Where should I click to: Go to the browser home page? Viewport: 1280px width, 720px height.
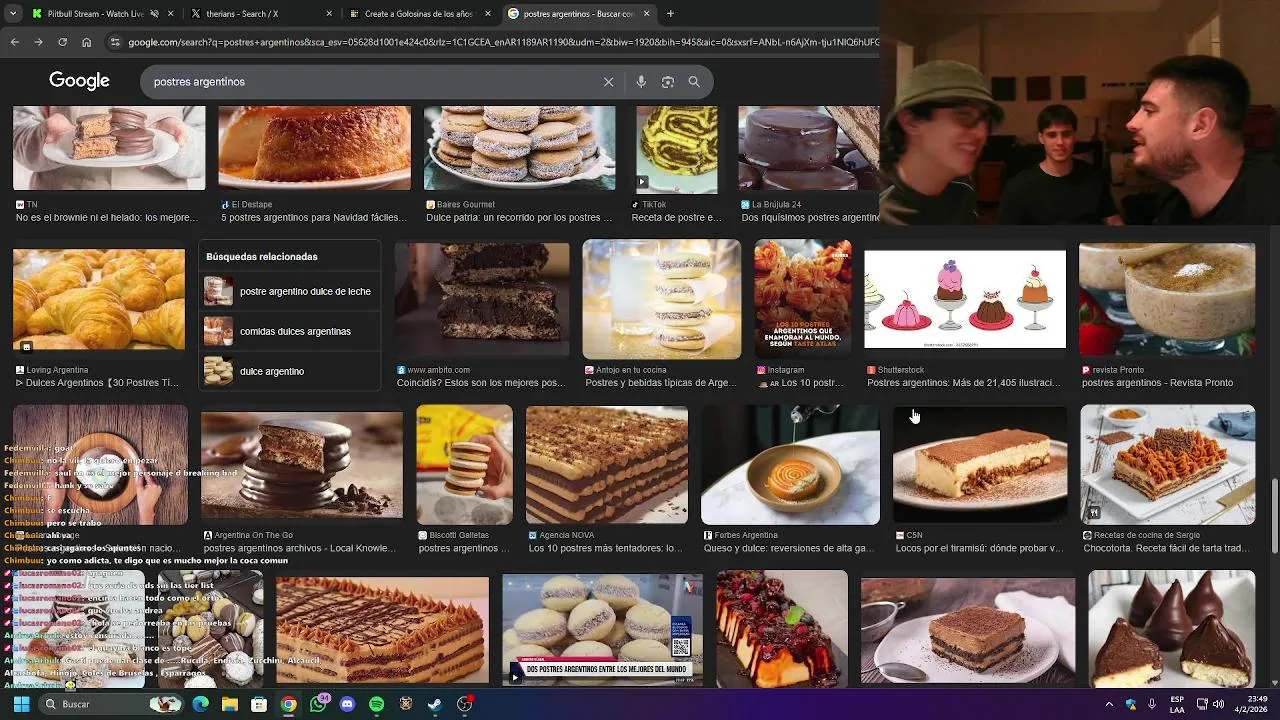[86, 42]
